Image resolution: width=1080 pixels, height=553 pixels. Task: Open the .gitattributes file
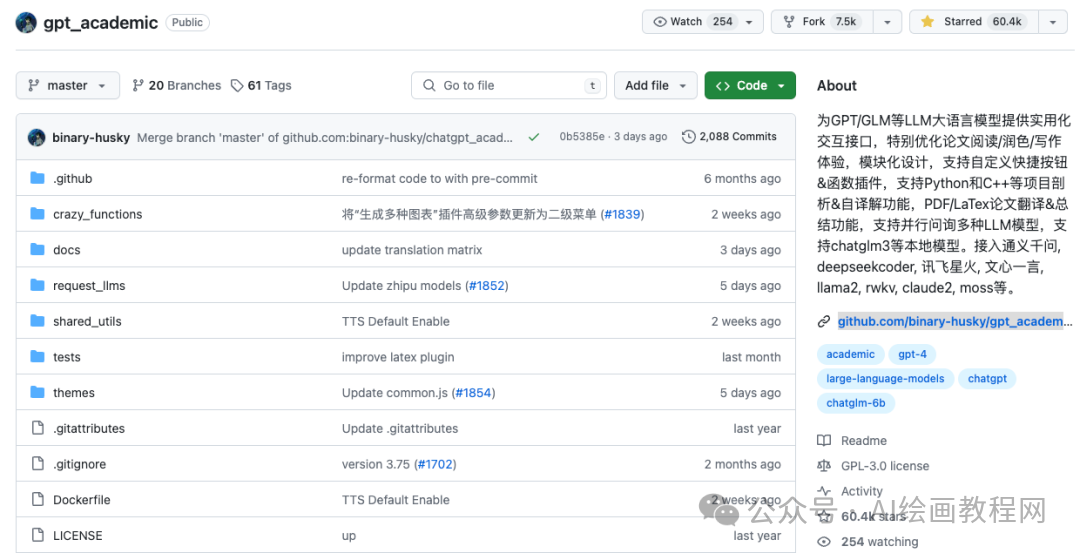point(89,428)
